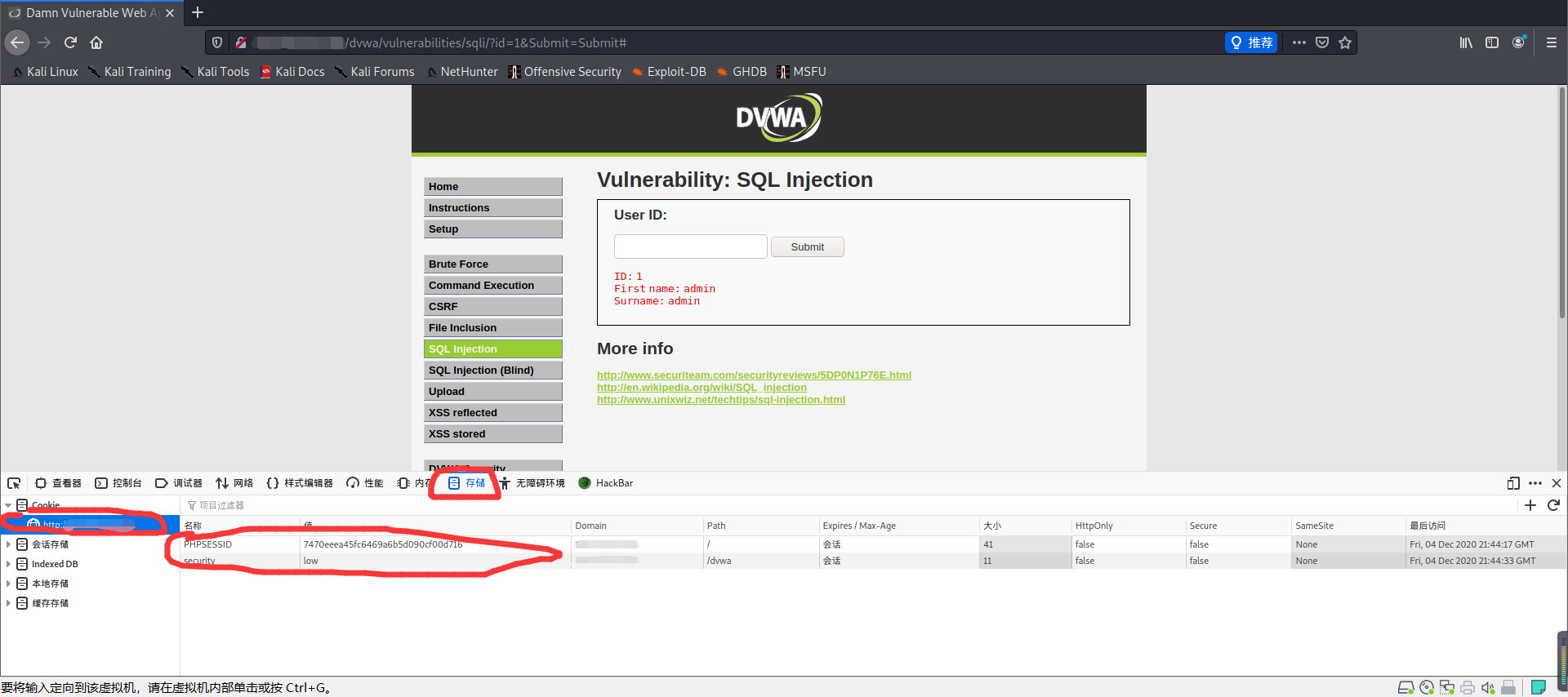This screenshot has width=1568, height=697.
Task: Open the GHDB bookmark
Action: pyautogui.click(x=742, y=72)
